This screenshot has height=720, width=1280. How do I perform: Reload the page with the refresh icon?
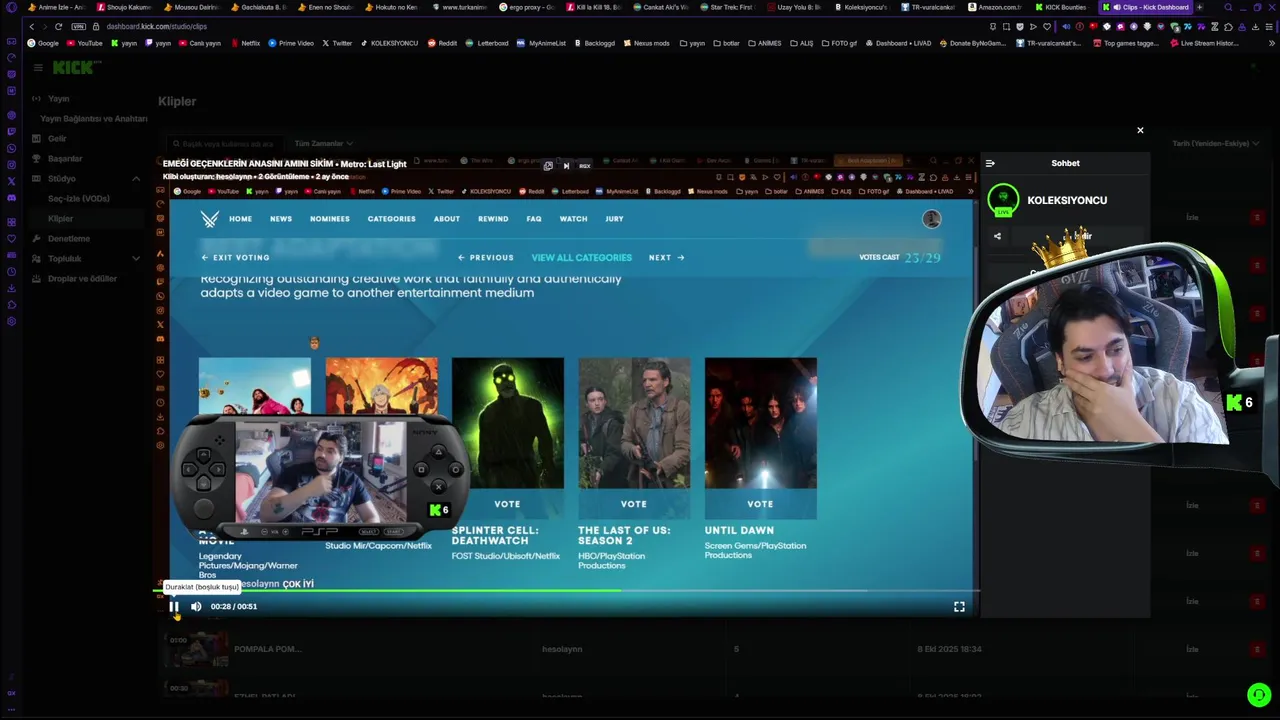(x=59, y=26)
